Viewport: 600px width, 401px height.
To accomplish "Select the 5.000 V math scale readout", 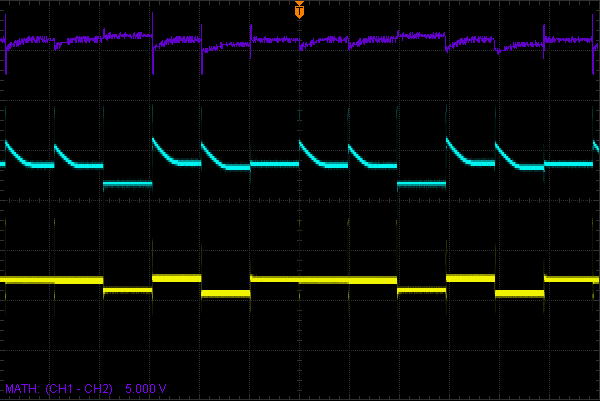I will pos(146,387).
